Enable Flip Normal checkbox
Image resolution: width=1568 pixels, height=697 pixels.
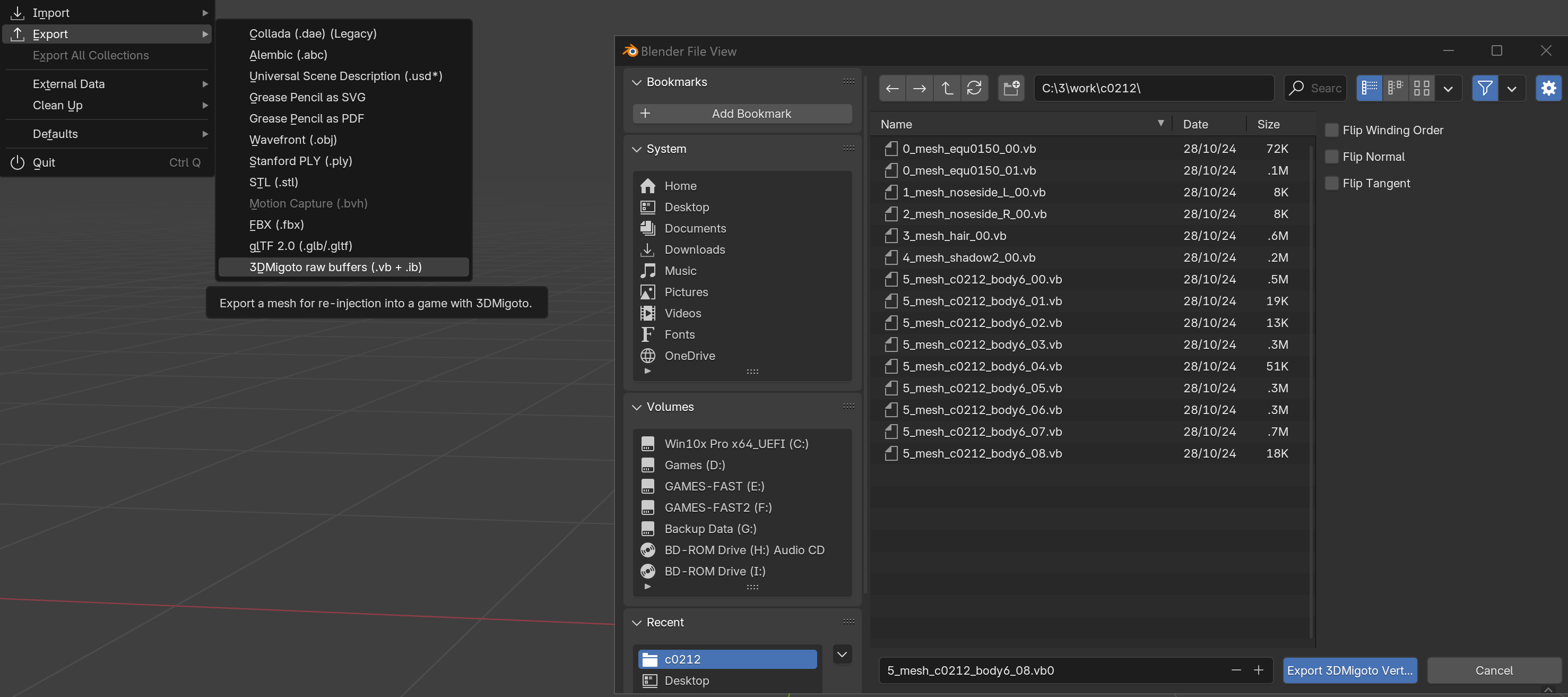click(1332, 157)
